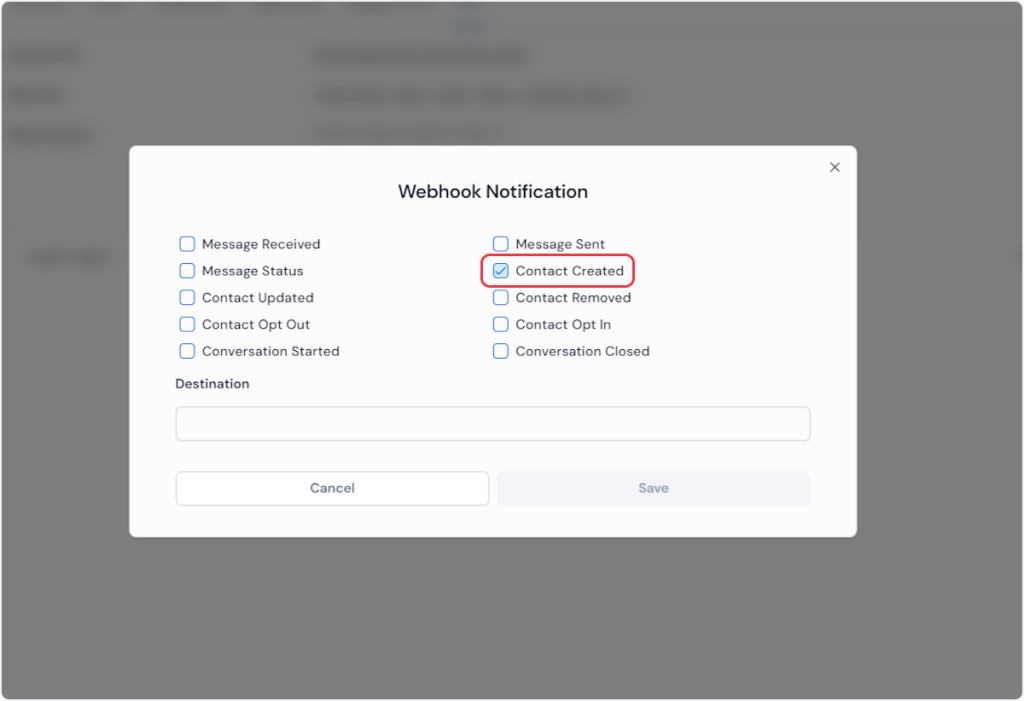Enable the Conversation Closed checkbox
Image resolution: width=1024 pixels, height=701 pixels.
(x=501, y=352)
